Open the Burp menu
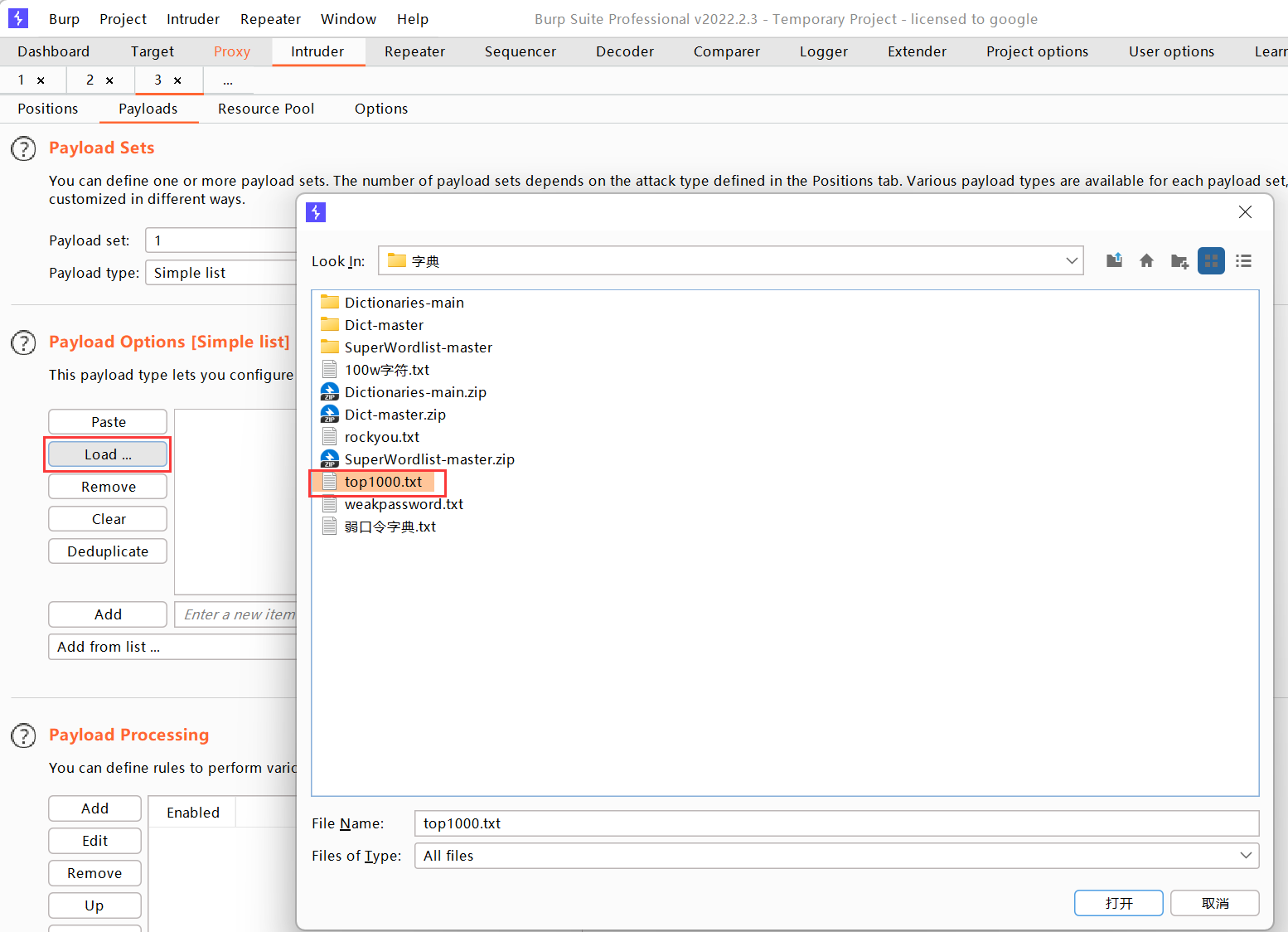This screenshot has height=932, width=1288. 64,19
